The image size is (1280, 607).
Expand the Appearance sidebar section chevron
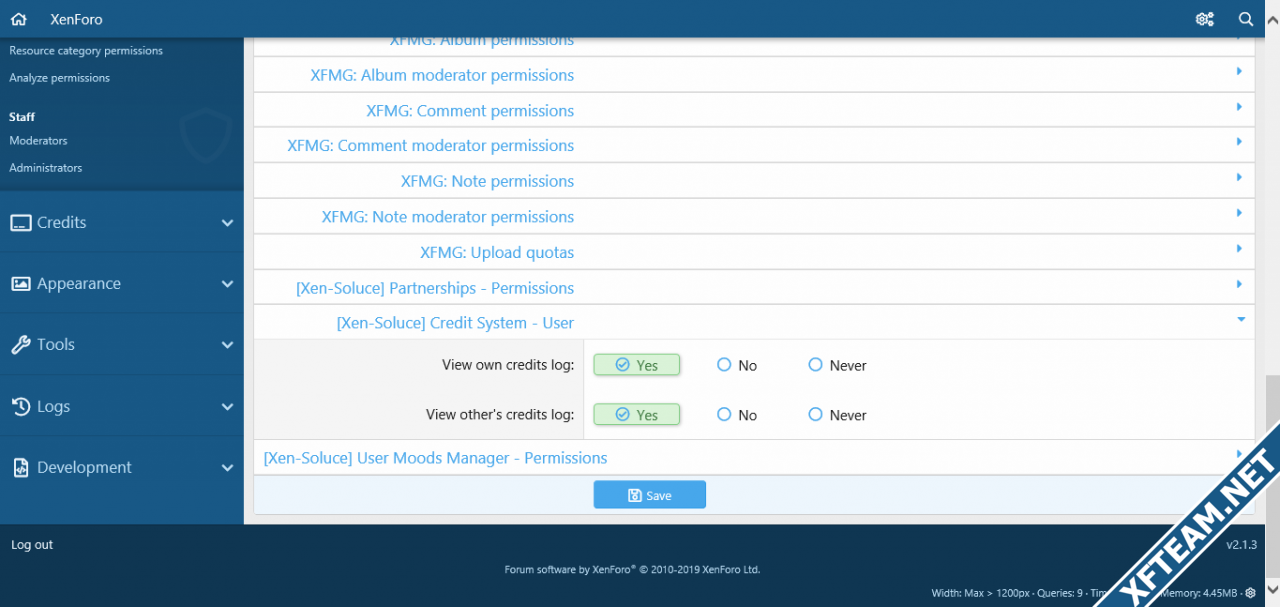(227, 284)
